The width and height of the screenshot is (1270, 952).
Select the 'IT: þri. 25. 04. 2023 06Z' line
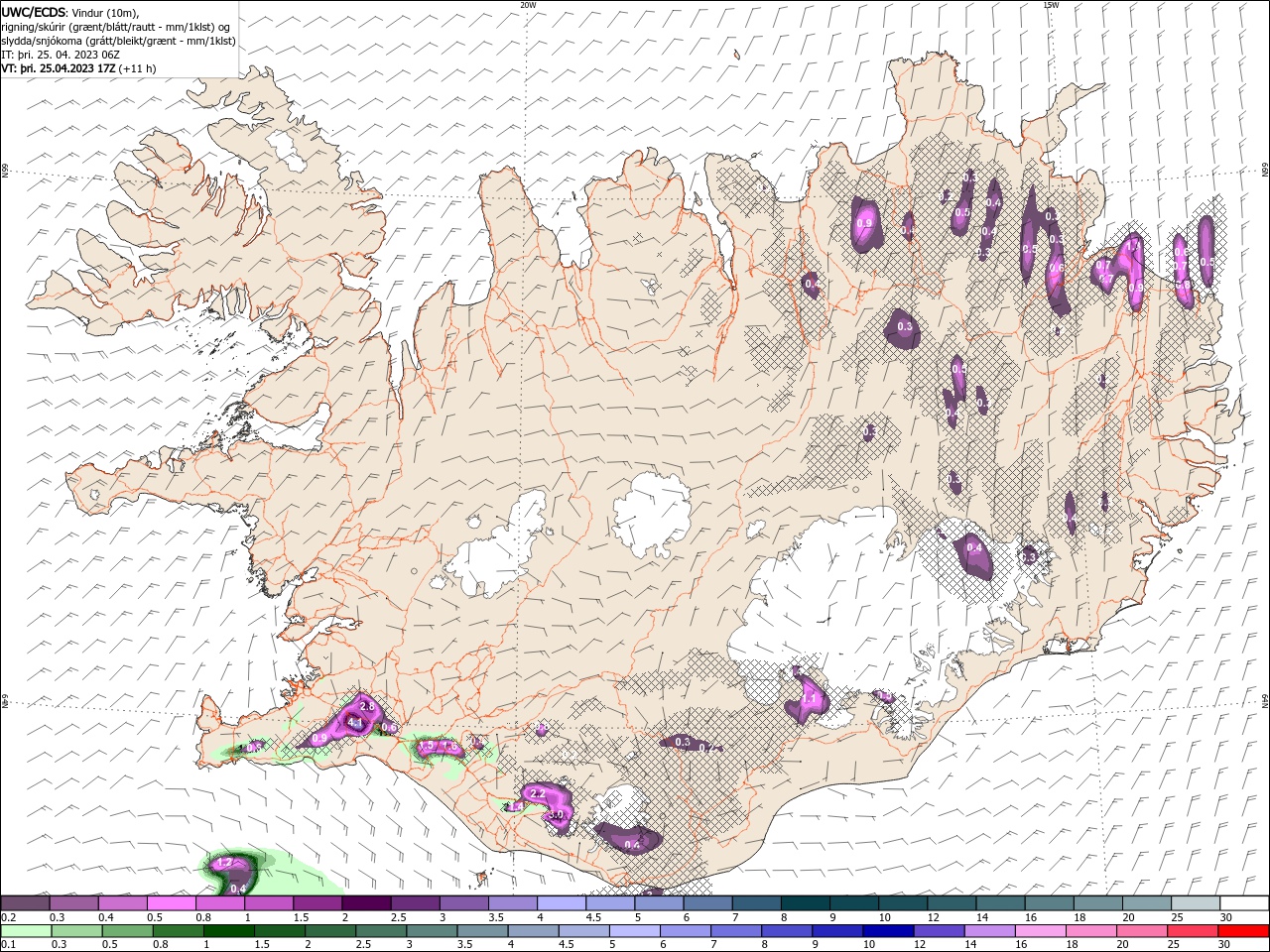click(x=61, y=55)
